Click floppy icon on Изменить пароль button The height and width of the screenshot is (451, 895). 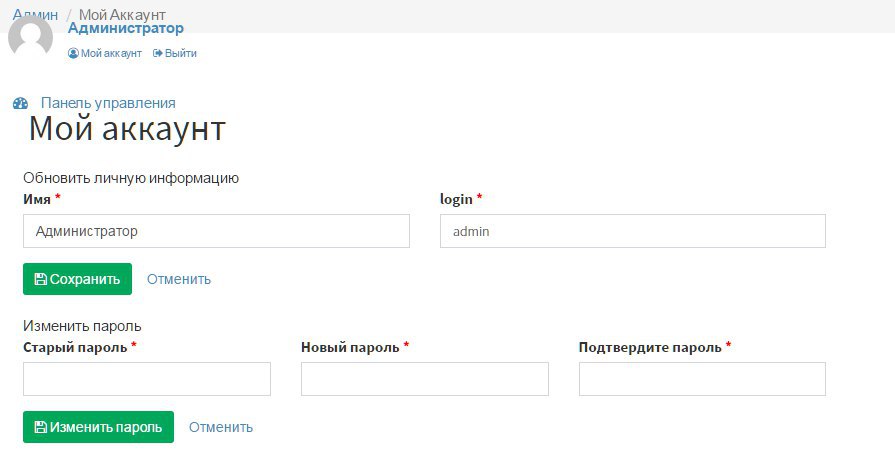(x=41, y=427)
